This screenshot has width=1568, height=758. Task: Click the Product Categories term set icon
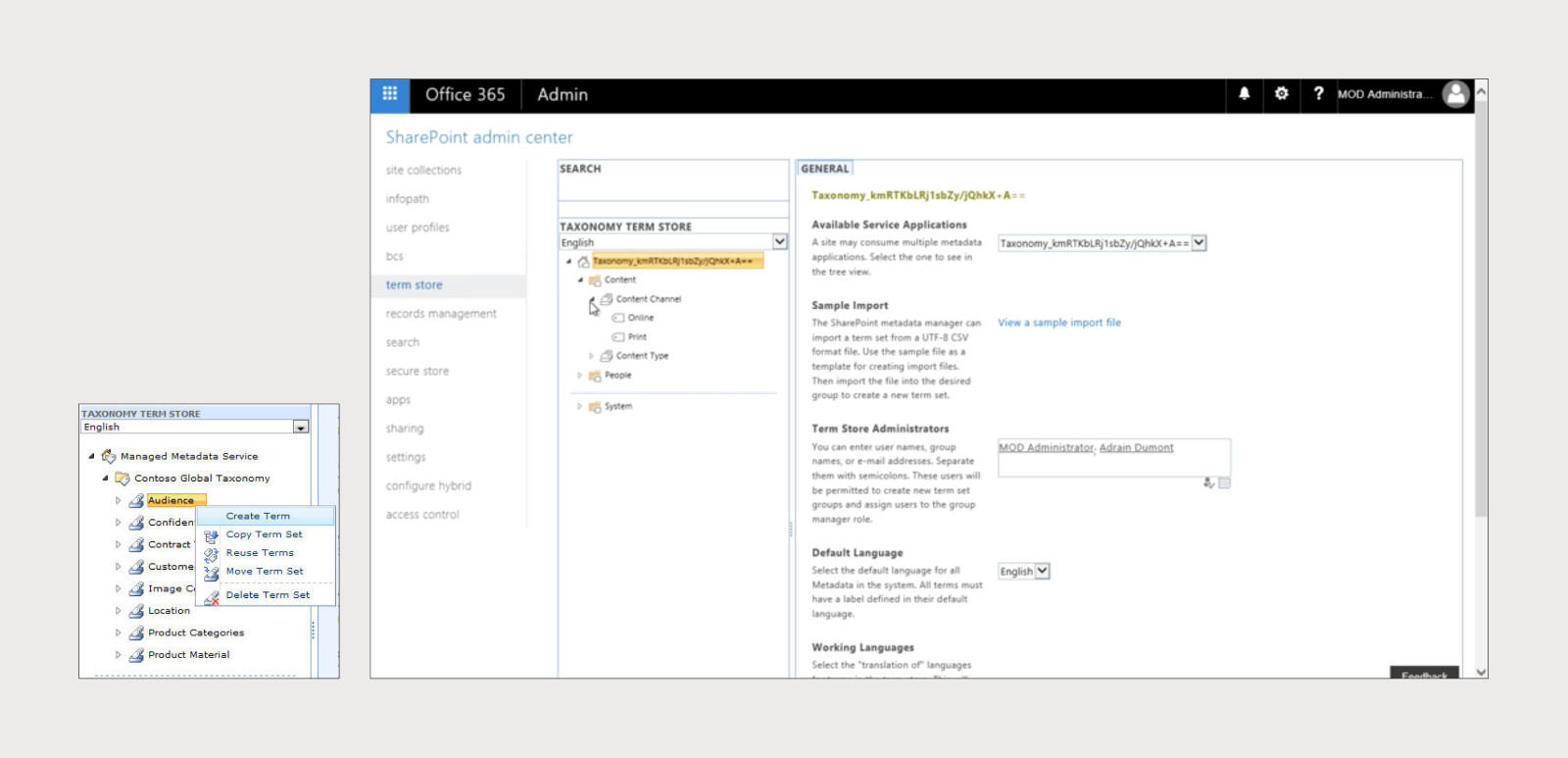tap(136, 633)
